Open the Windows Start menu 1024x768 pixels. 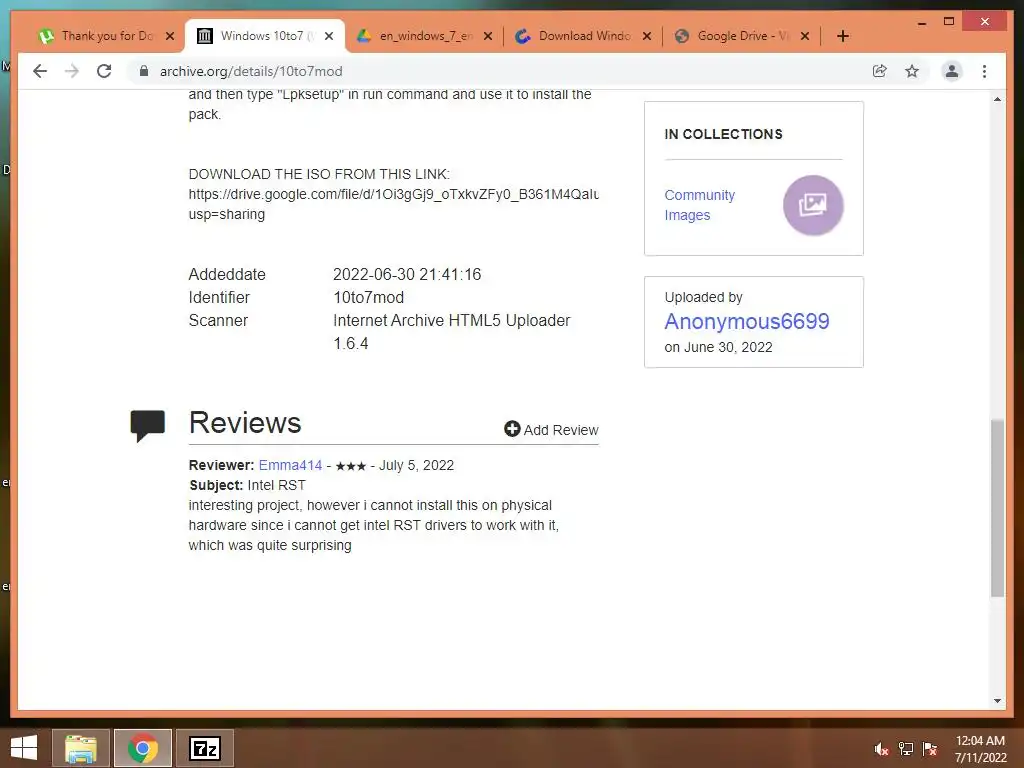(24, 748)
